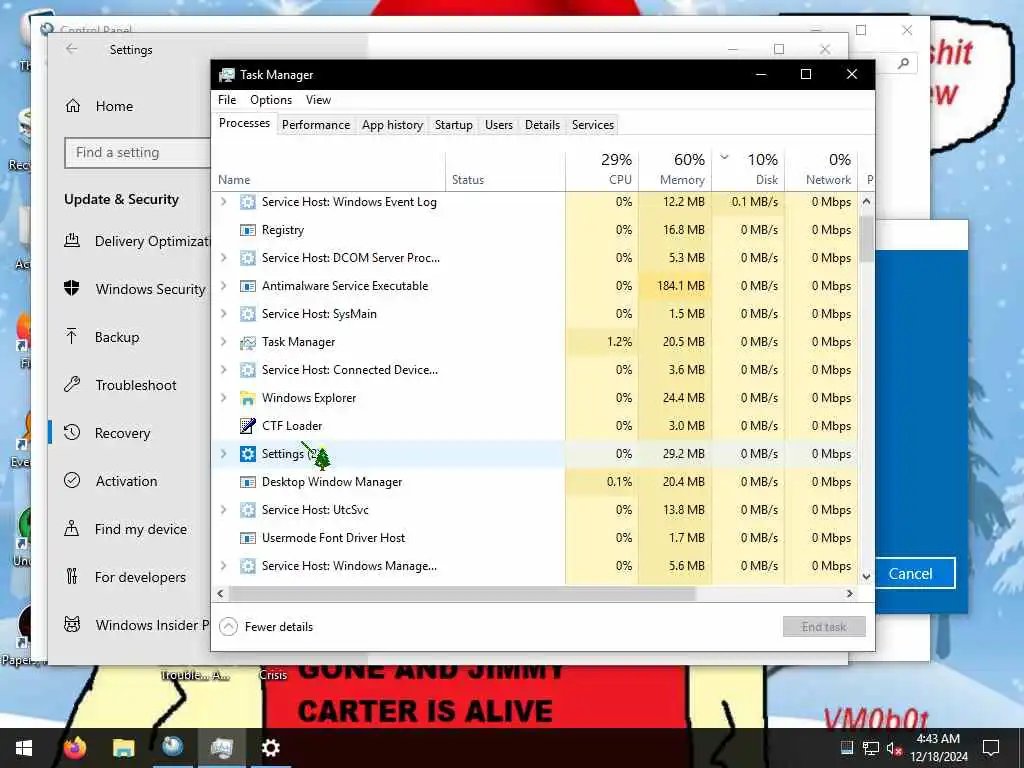Click the Service Host: SysMain gear icon
The width and height of the screenshot is (1024, 768).
tap(248, 314)
